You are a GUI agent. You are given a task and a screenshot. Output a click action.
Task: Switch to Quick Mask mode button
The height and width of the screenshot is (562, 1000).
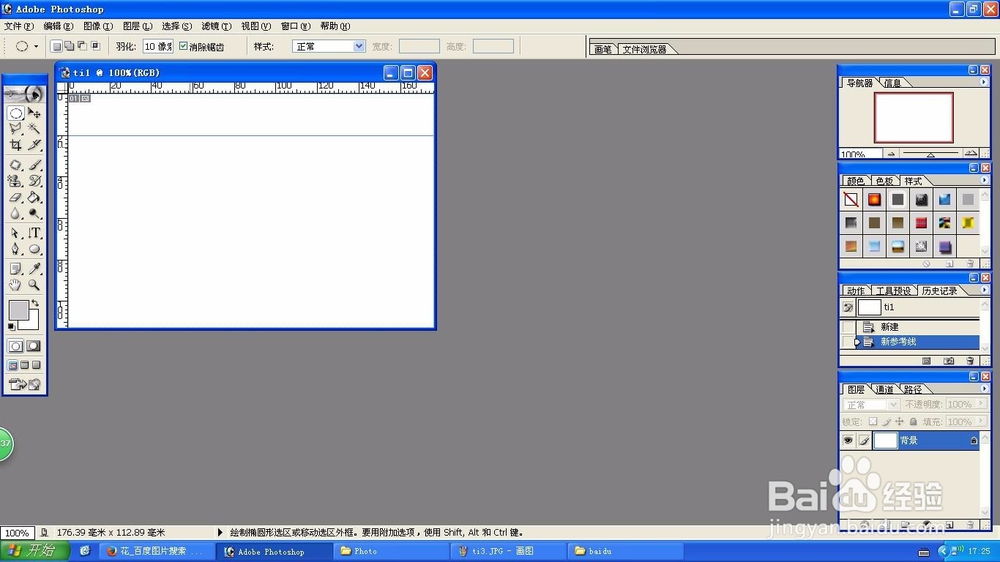point(34,346)
